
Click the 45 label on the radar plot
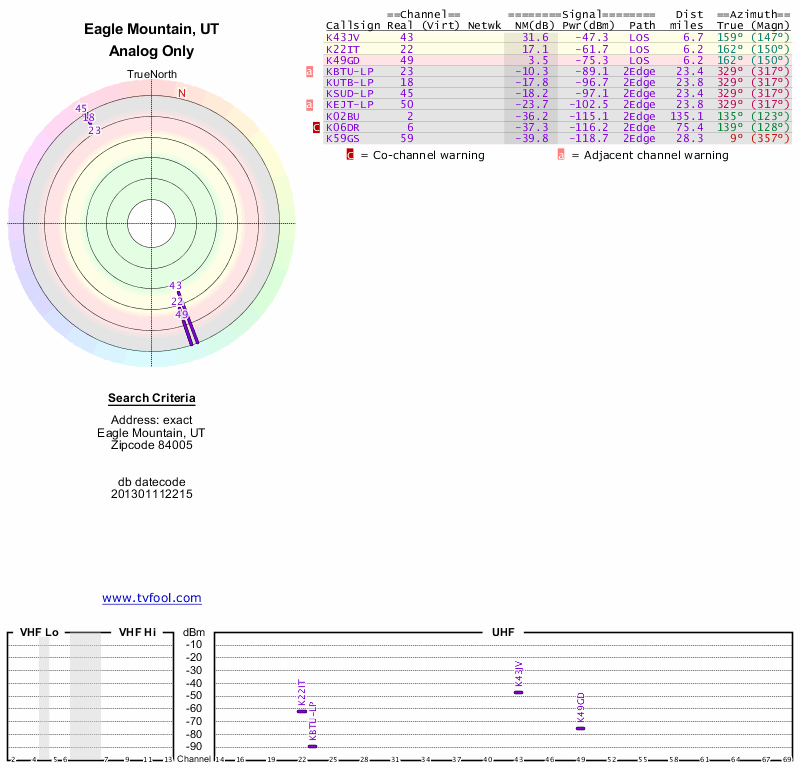(x=81, y=108)
